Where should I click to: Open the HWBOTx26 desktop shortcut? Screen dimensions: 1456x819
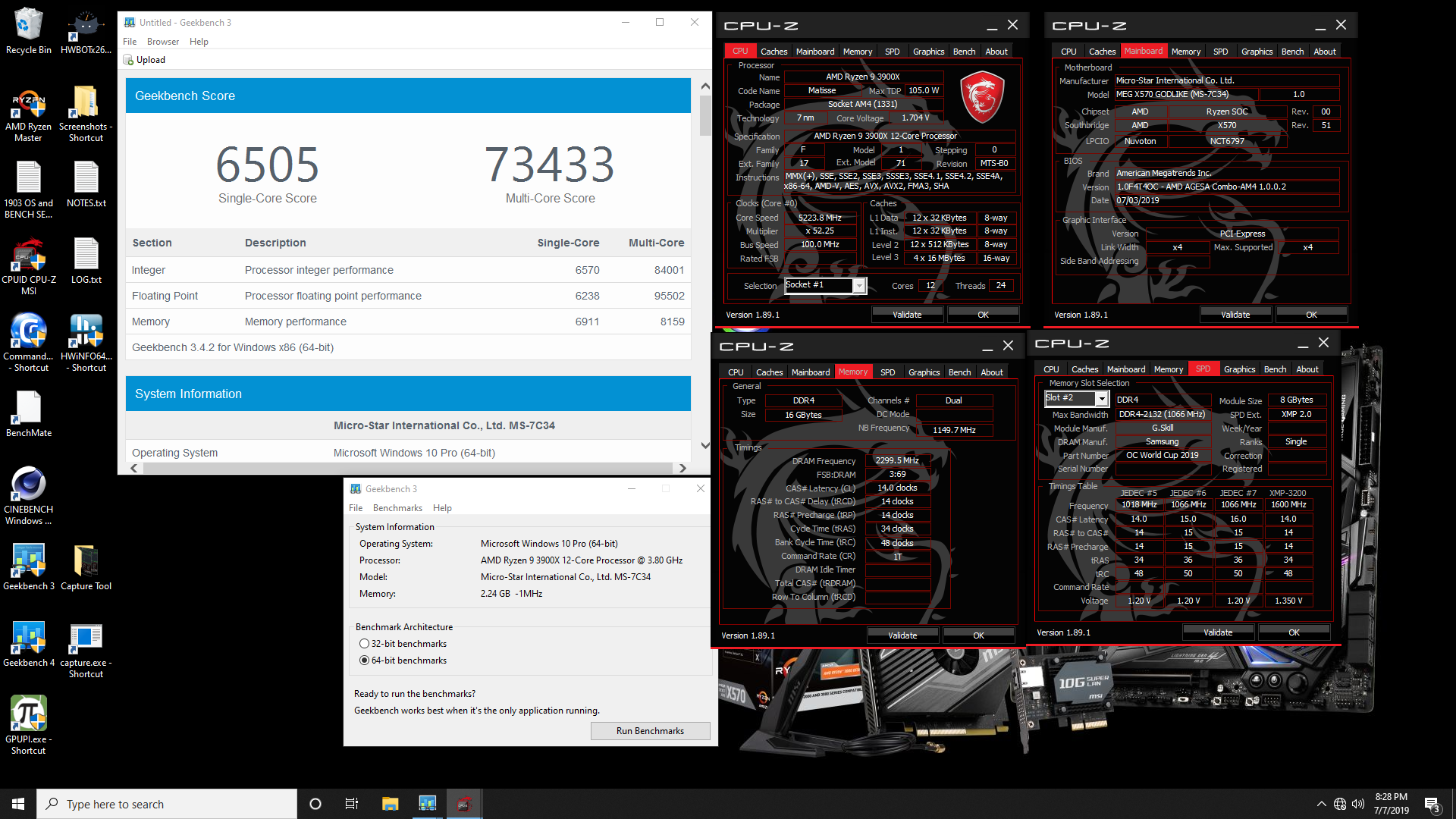coord(86,30)
